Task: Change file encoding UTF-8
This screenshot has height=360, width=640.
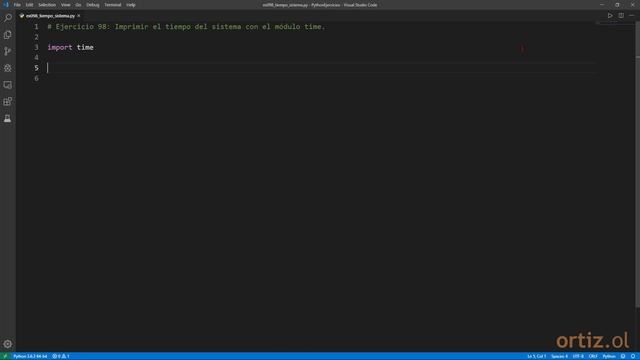Action: 578,356
